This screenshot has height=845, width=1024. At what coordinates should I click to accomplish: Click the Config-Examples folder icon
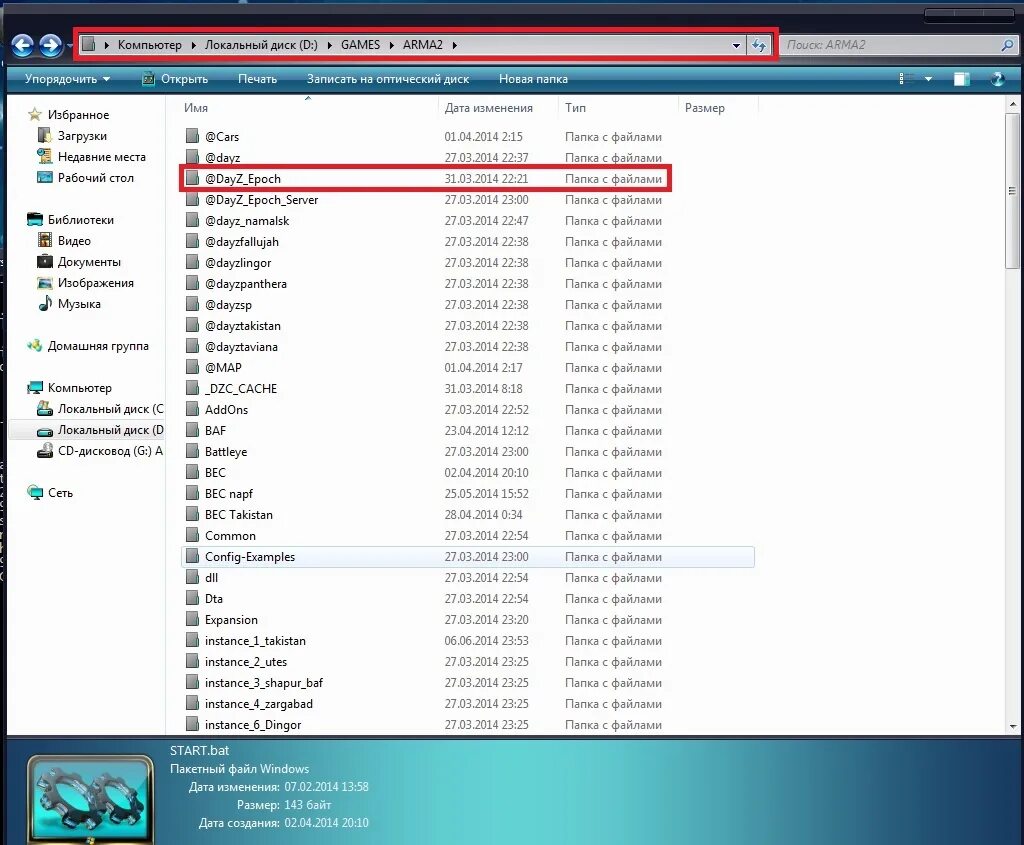pos(192,556)
